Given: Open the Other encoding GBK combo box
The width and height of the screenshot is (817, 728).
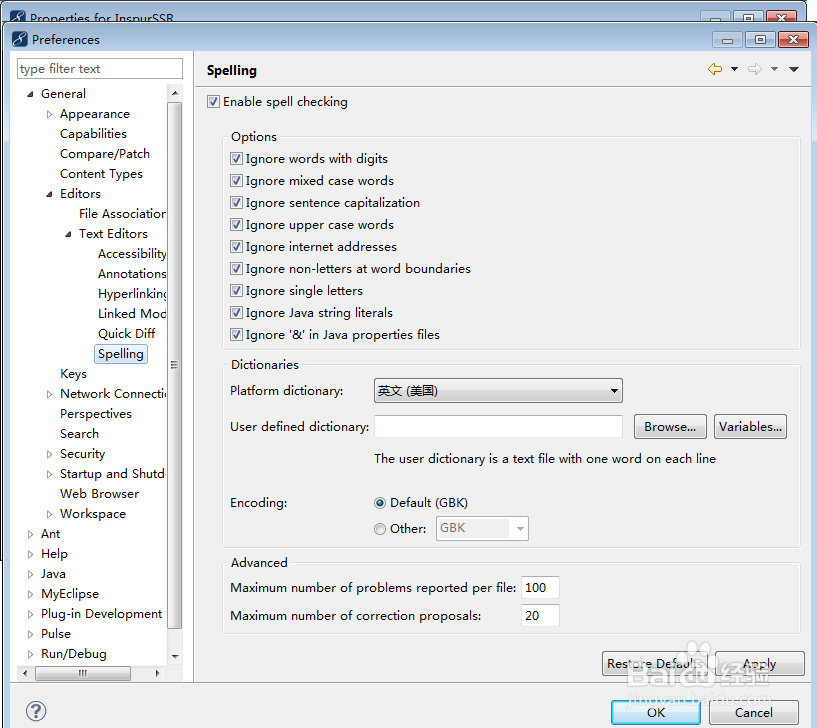Looking at the screenshot, I should (482, 528).
